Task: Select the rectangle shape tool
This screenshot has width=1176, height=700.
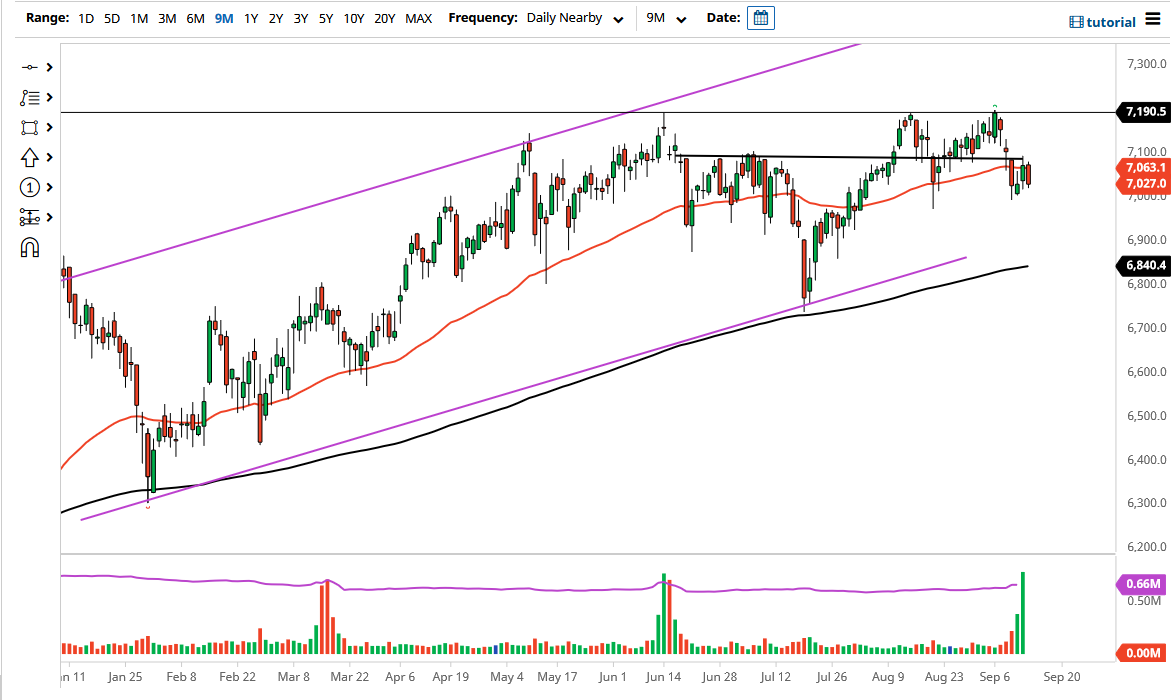Action: pos(28,127)
